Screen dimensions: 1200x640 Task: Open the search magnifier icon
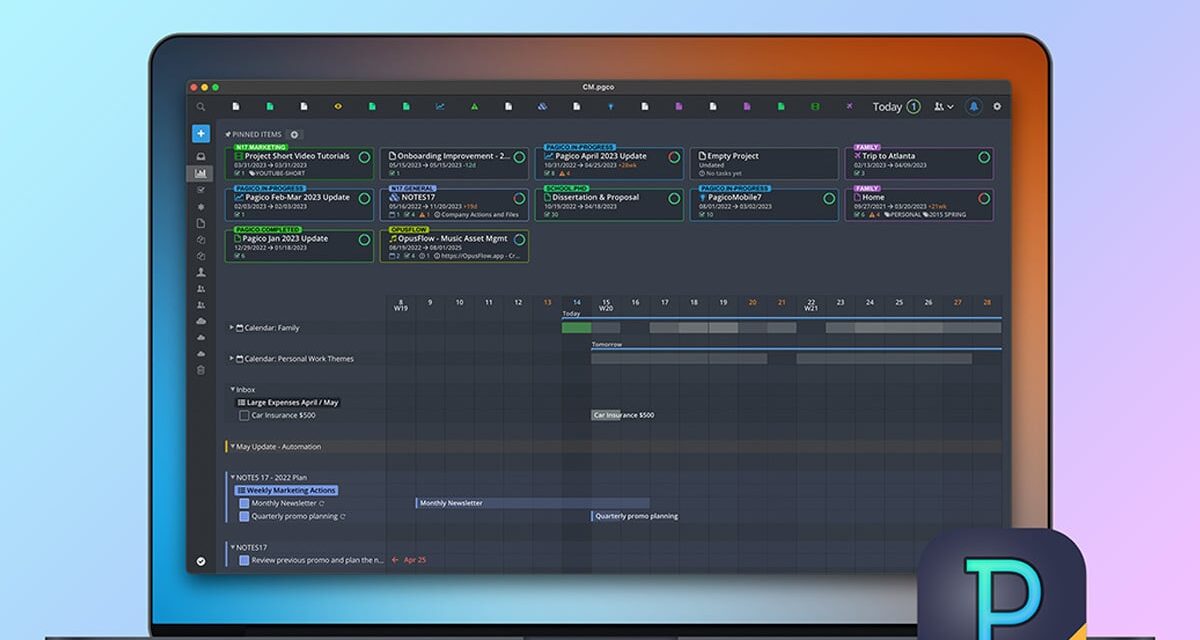[200, 107]
